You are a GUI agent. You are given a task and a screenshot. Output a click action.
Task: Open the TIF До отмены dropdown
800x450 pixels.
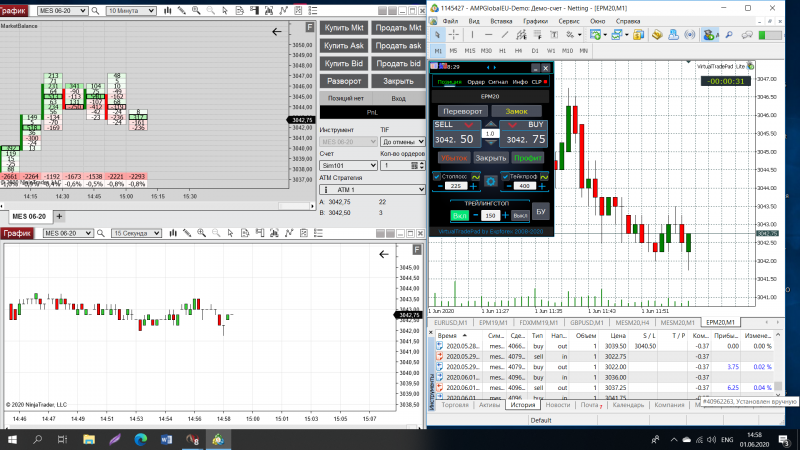coord(403,141)
